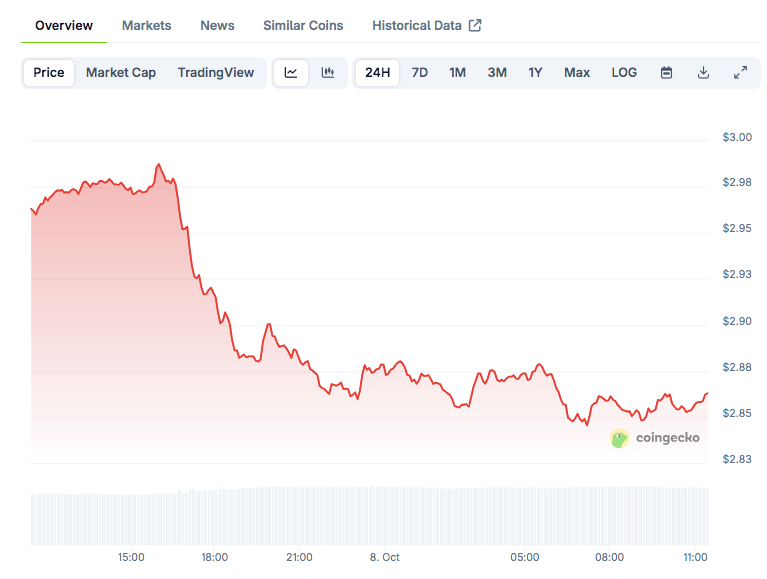Download the chart data
Image resolution: width=767 pixels, height=579 pixels.
(703, 73)
